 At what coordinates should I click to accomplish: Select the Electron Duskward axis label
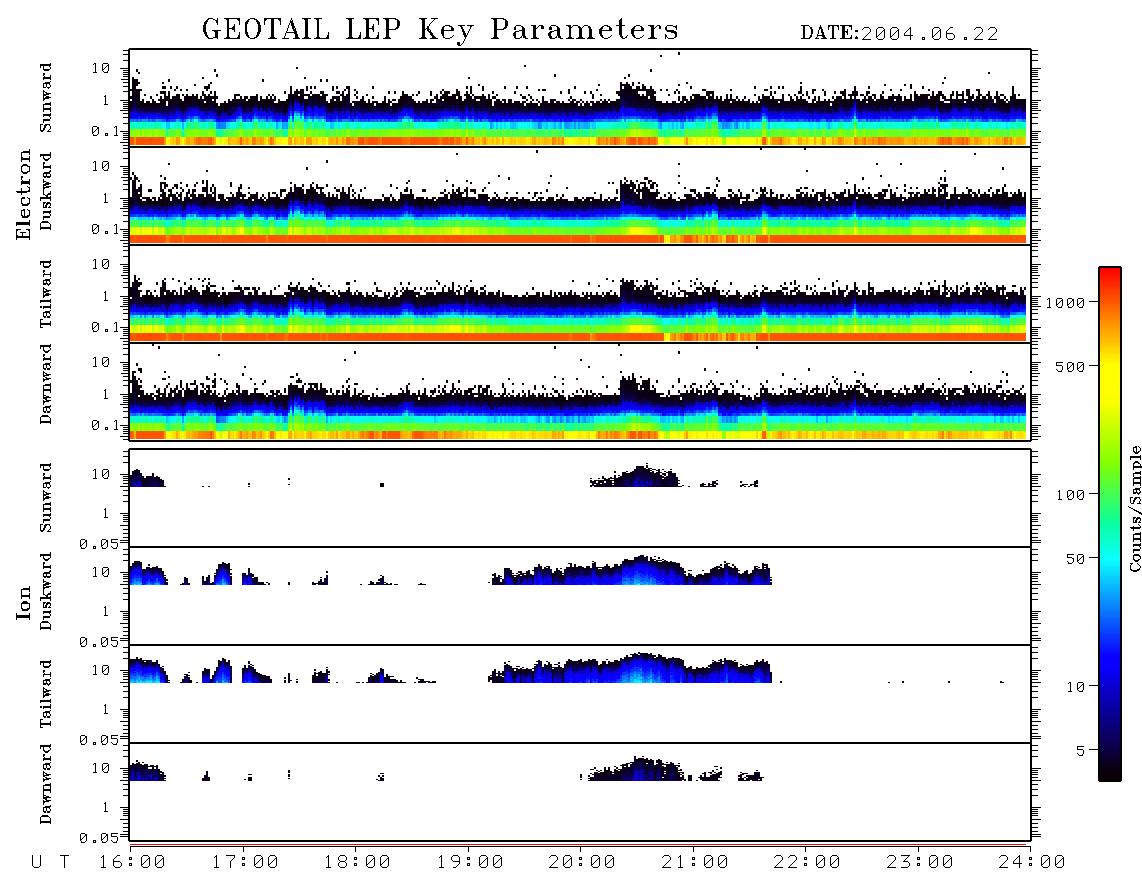point(46,191)
